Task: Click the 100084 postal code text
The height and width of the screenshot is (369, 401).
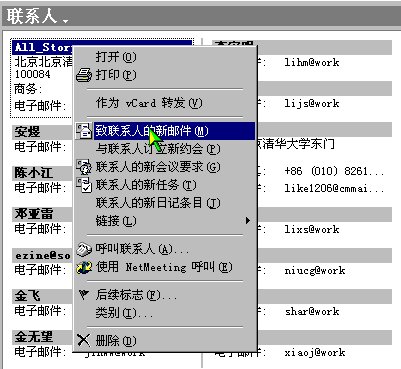Action: 32,74
